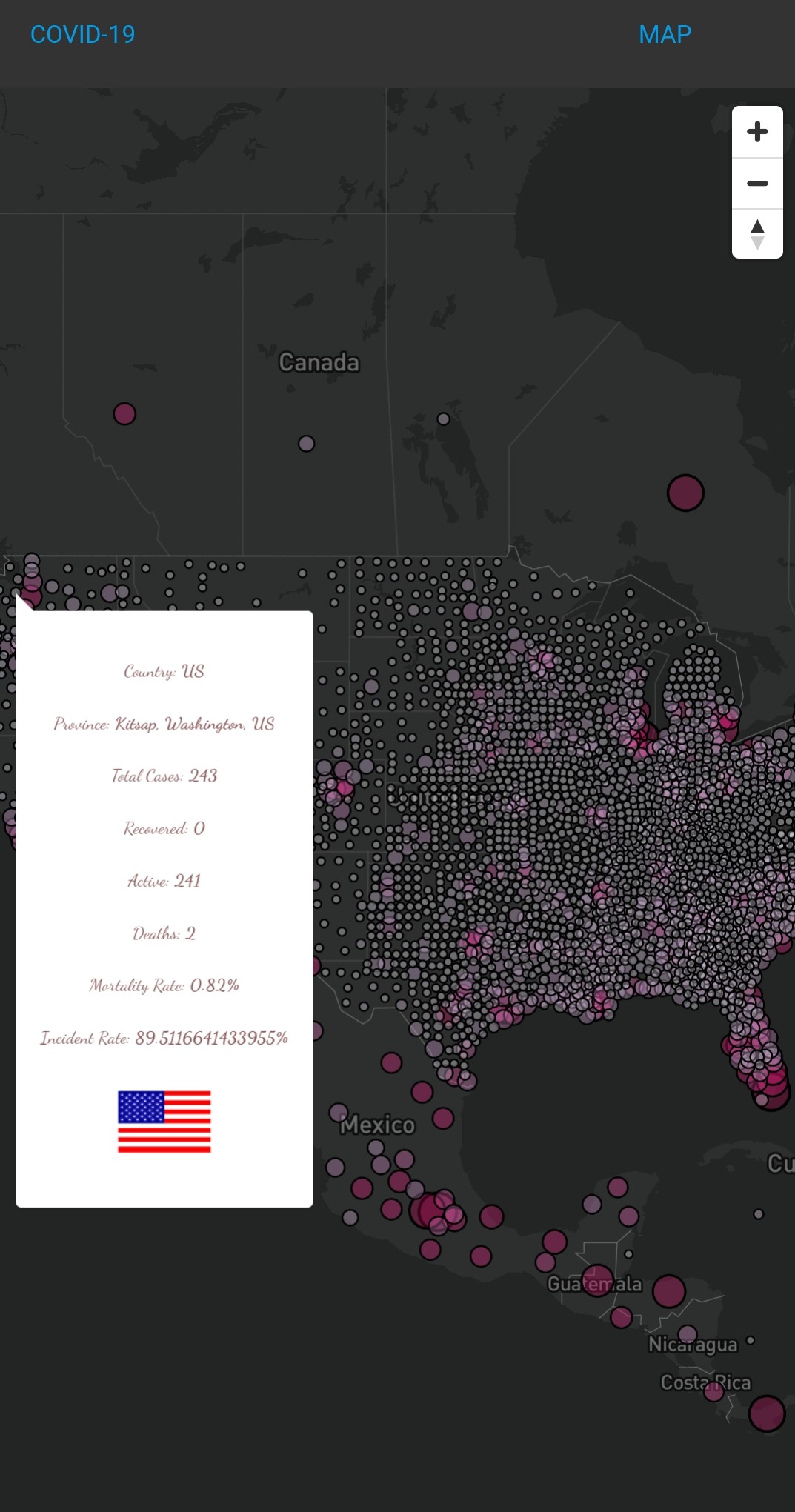Image resolution: width=795 pixels, height=1512 pixels.
Task: Select the Total Cases: 243 line
Action: [x=164, y=776]
